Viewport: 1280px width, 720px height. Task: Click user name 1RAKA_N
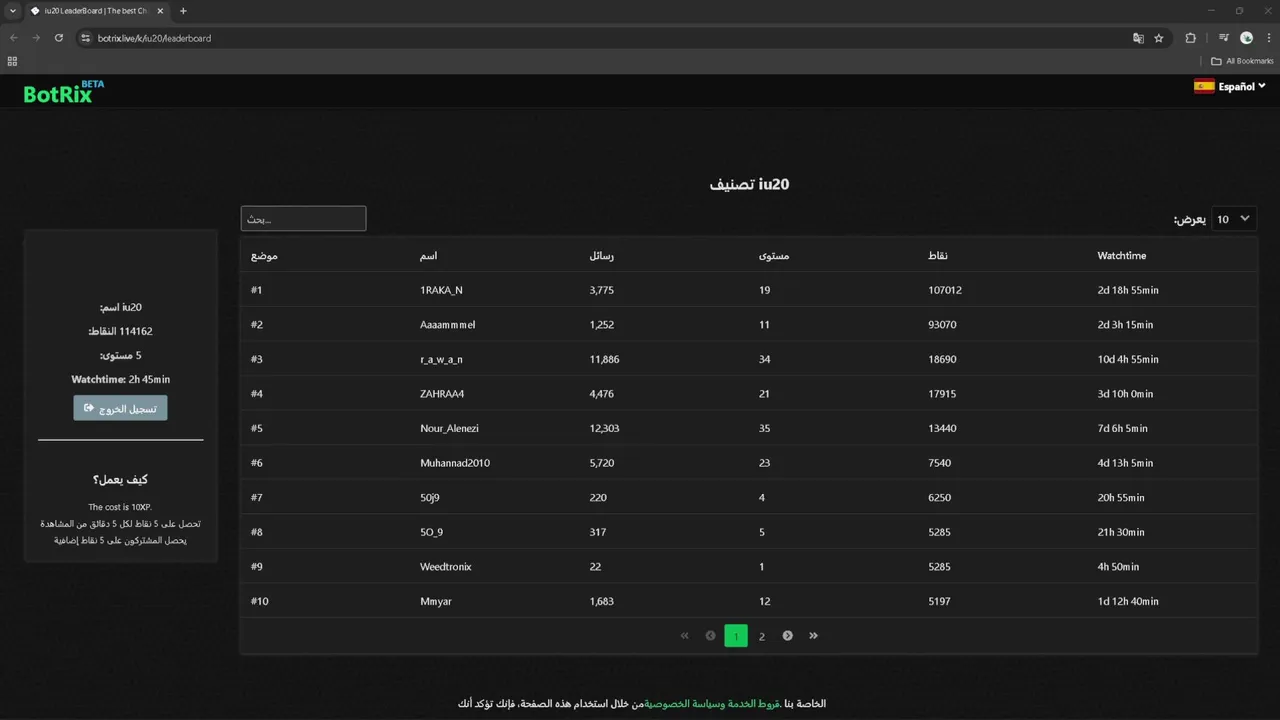coord(441,290)
